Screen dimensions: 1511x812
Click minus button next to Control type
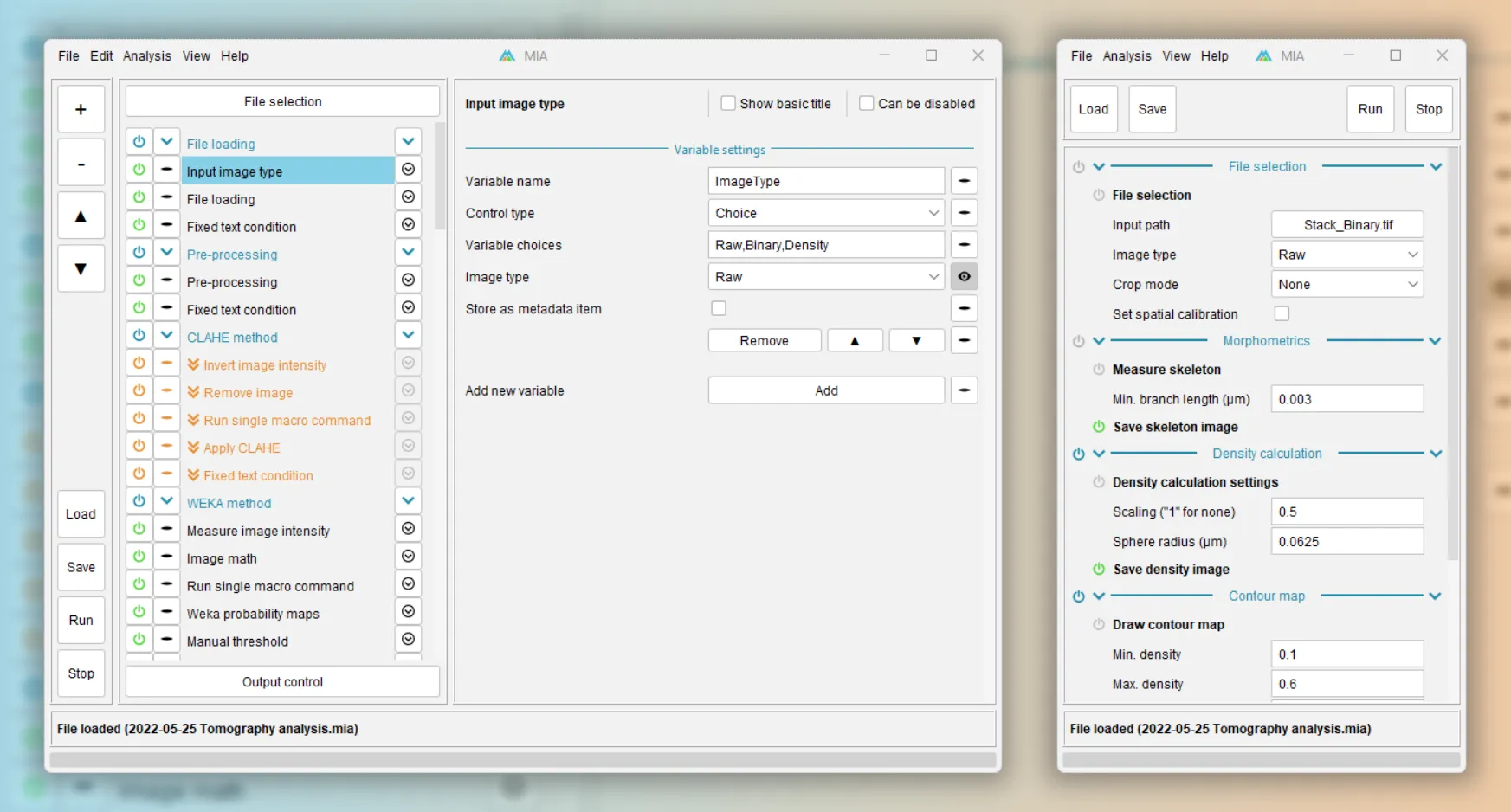tap(964, 213)
